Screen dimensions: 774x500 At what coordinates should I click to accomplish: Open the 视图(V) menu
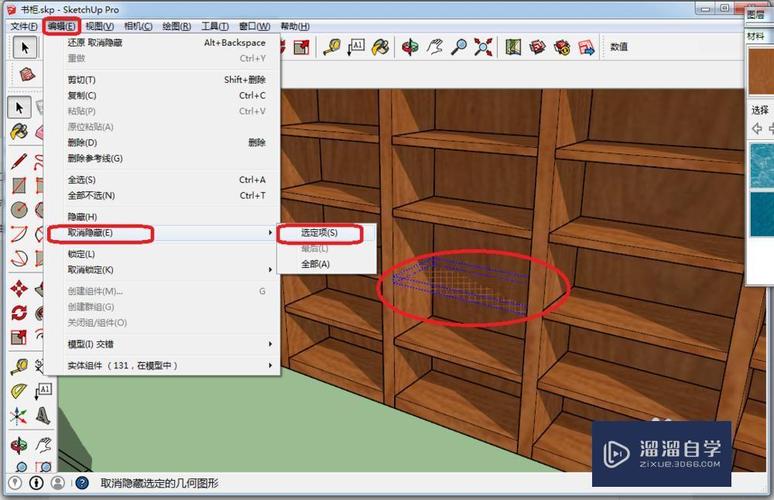coord(100,26)
